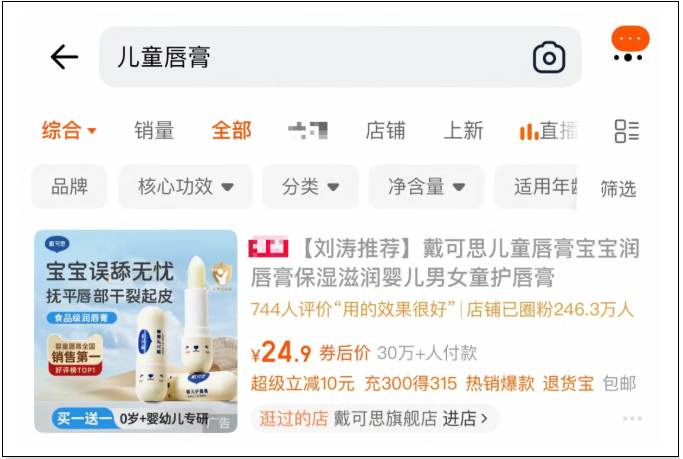Click the red brand badge before title
Image resolution: width=683 pixels, height=459 pixels.
[x=268, y=247]
